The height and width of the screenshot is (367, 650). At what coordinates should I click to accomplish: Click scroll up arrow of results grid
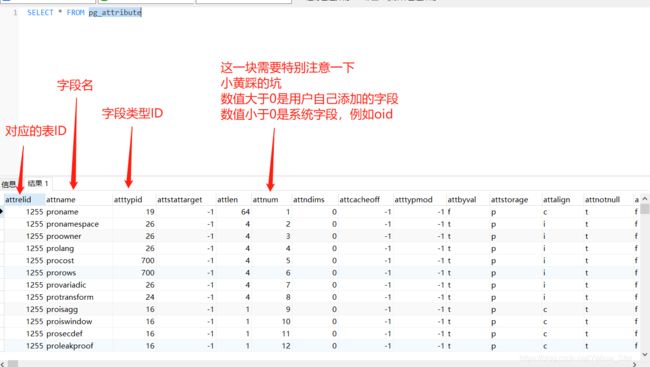645,199
